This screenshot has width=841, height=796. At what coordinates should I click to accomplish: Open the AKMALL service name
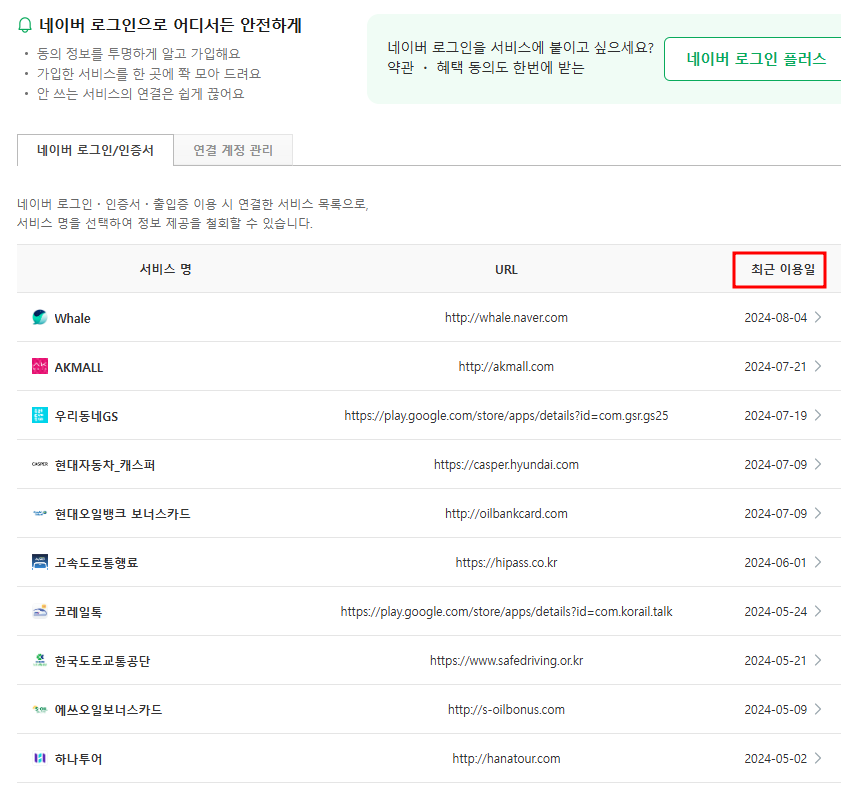79,367
